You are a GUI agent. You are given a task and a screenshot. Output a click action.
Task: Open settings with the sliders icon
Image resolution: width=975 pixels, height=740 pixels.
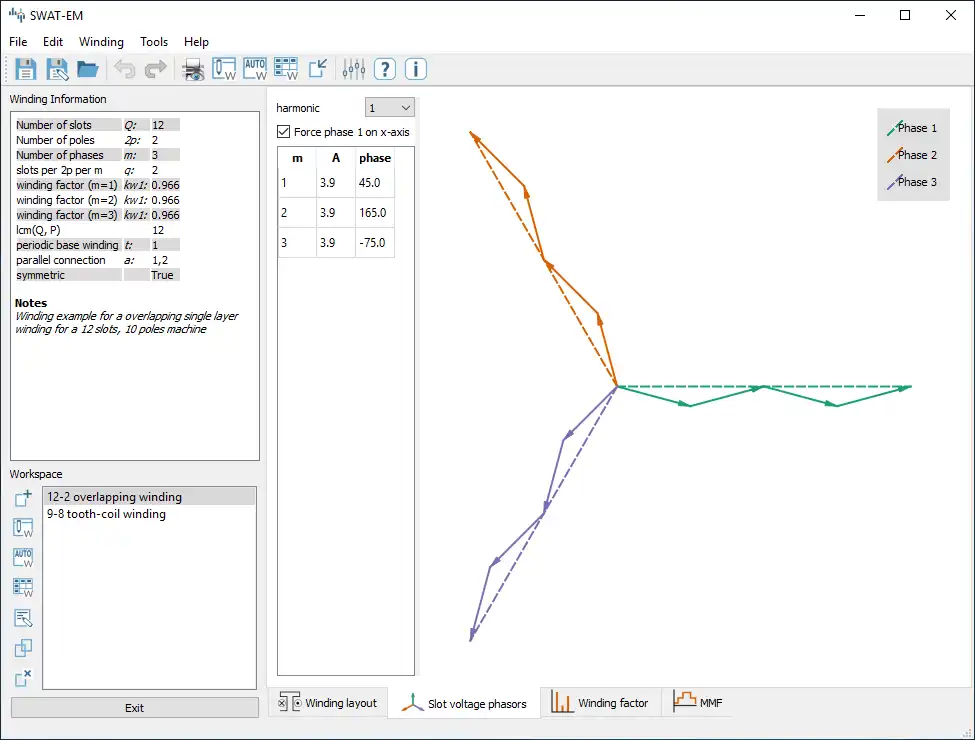pyautogui.click(x=354, y=69)
